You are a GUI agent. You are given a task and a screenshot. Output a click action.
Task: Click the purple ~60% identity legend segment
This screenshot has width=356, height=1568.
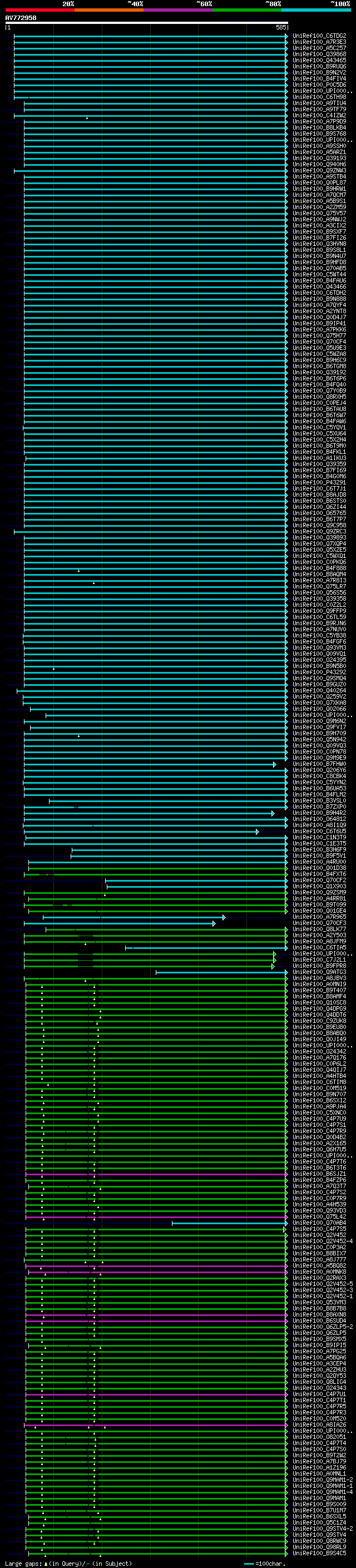tap(179, 10)
